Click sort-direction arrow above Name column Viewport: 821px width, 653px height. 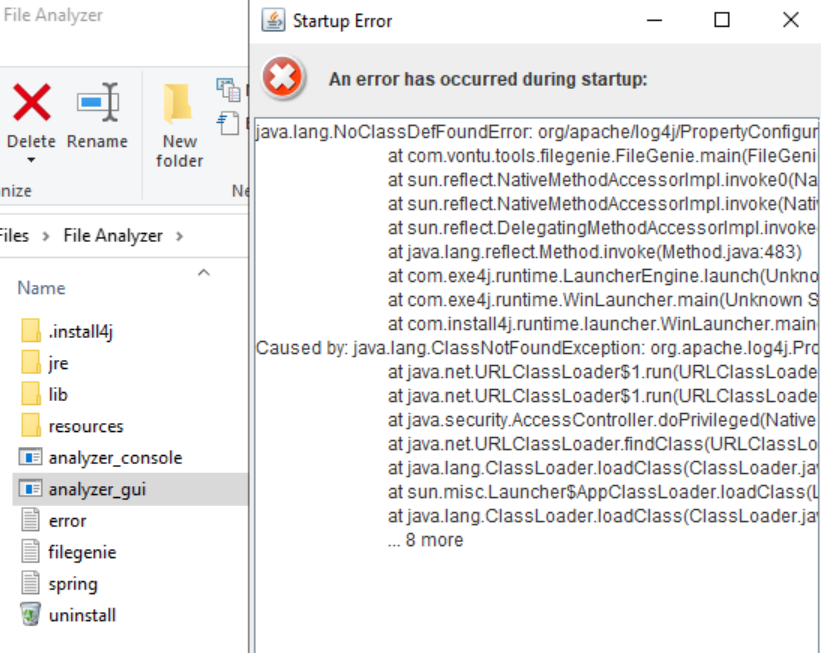tap(204, 272)
